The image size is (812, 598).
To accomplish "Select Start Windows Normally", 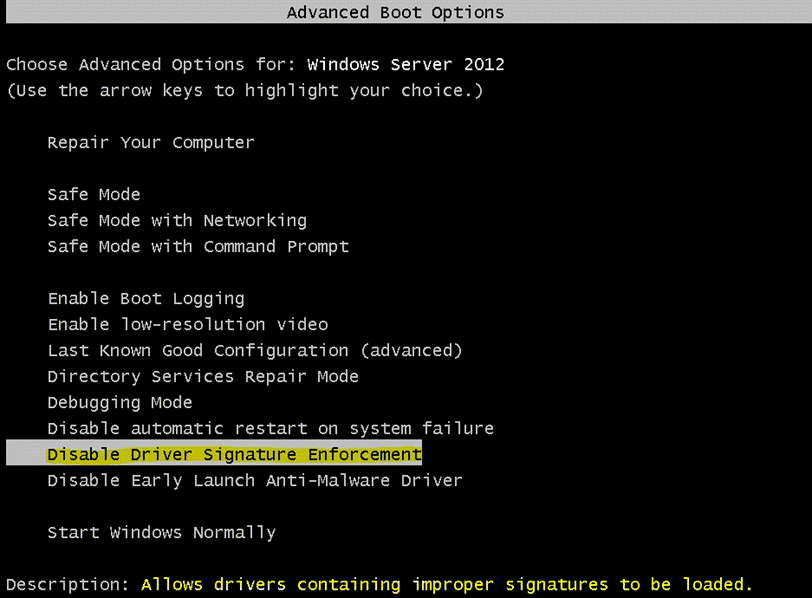I will coord(161,533).
